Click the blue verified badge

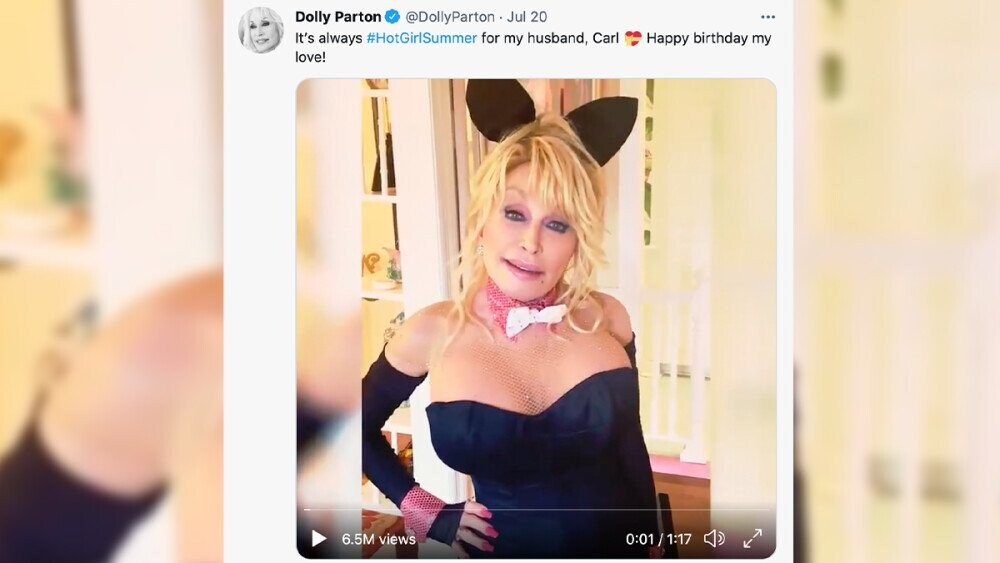[x=393, y=17]
